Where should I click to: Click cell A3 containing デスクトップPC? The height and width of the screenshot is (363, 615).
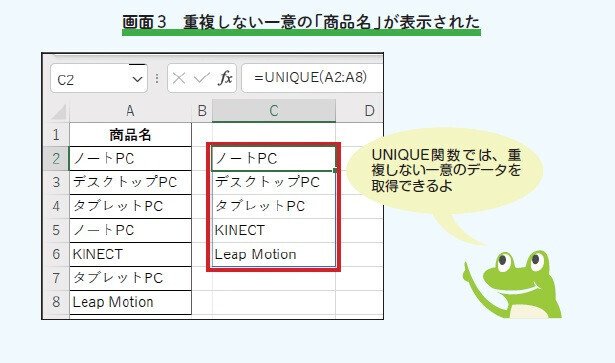tap(130, 182)
